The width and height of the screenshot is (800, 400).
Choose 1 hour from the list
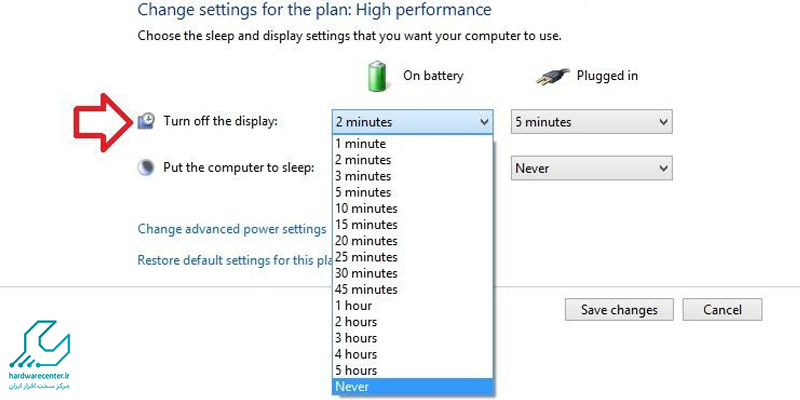coord(412,306)
